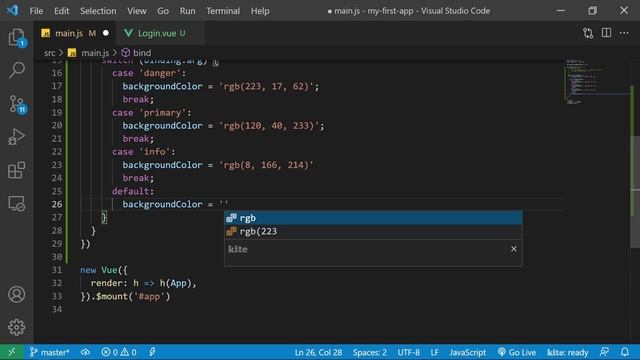Change indentation via Spaces: 2

click(370, 352)
